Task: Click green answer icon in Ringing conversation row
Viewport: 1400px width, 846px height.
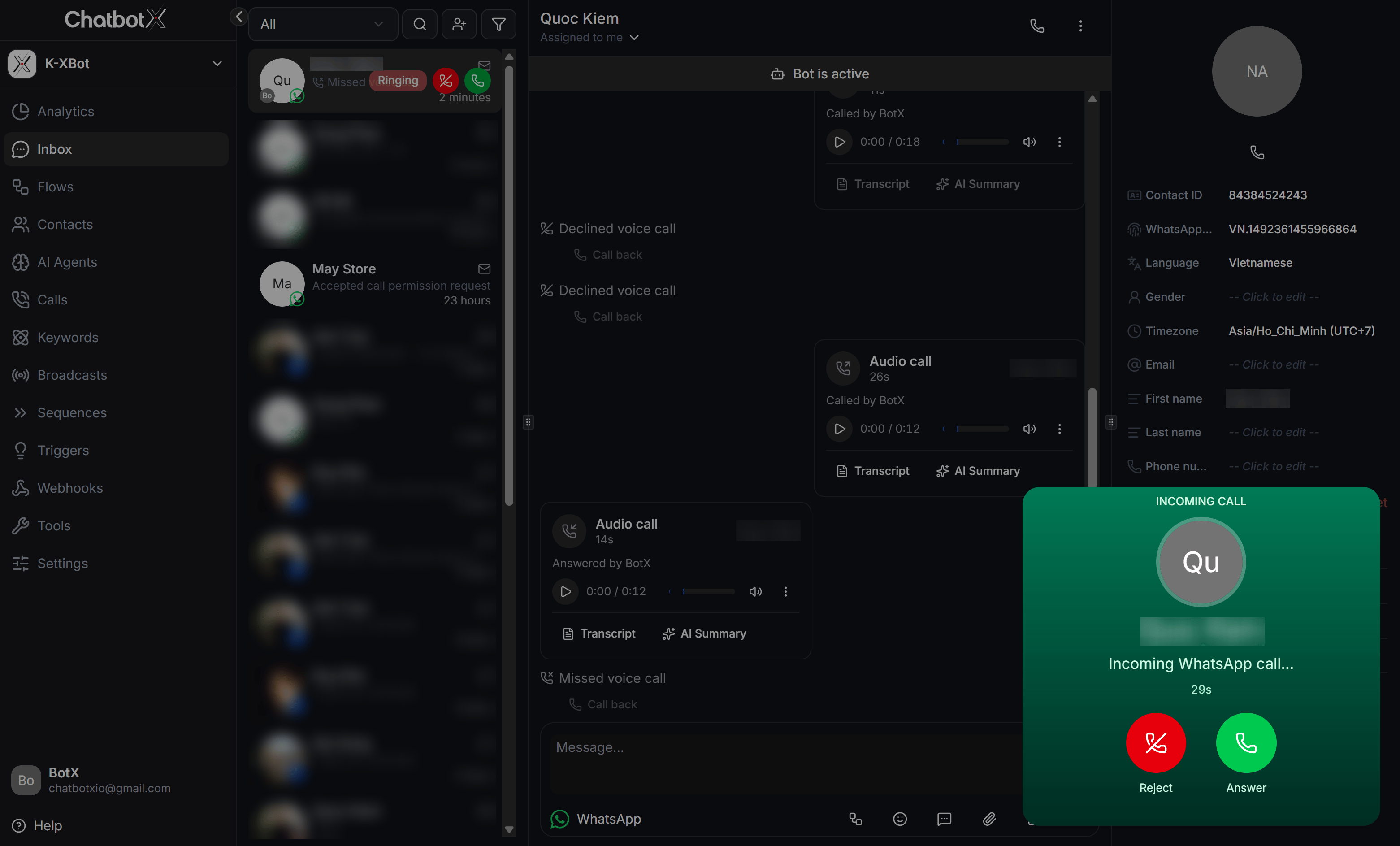Action: tap(477, 81)
